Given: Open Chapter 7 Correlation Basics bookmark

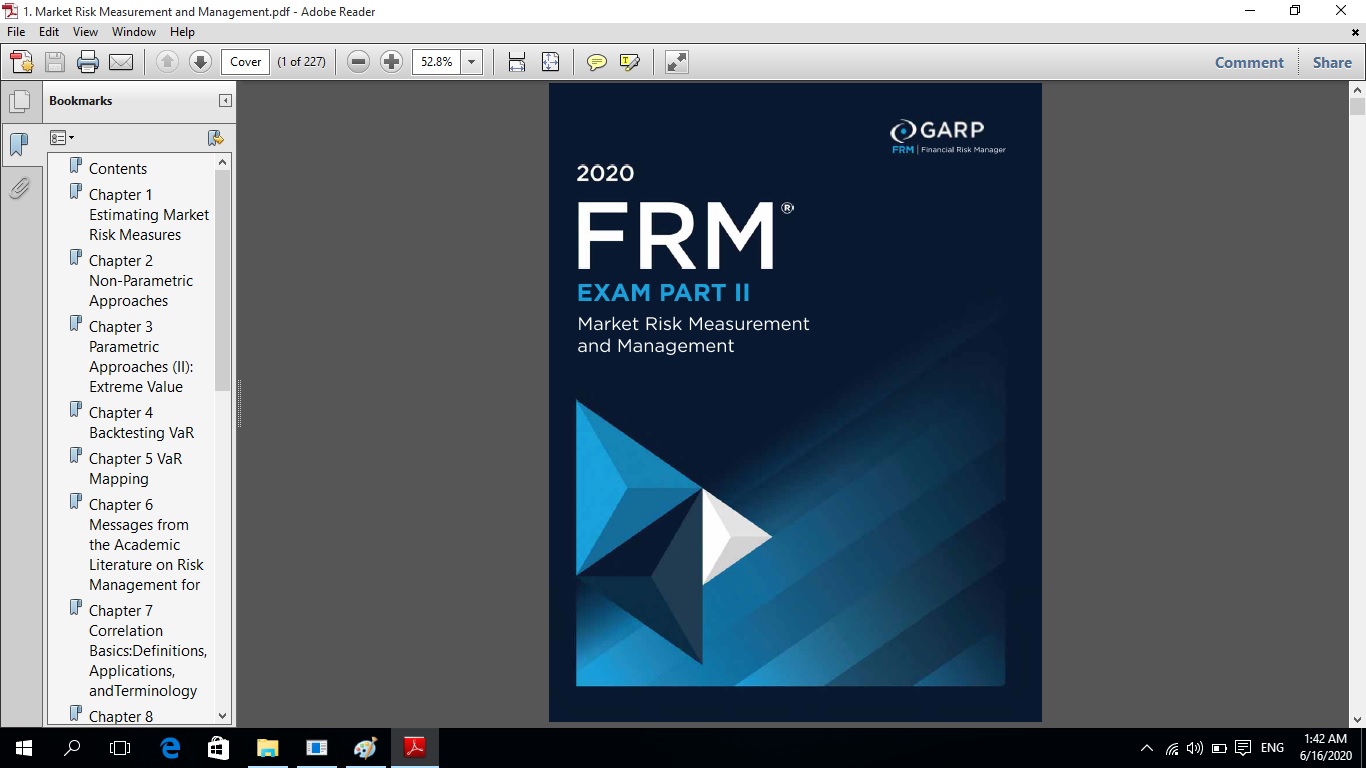Looking at the screenshot, I should [x=148, y=651].
